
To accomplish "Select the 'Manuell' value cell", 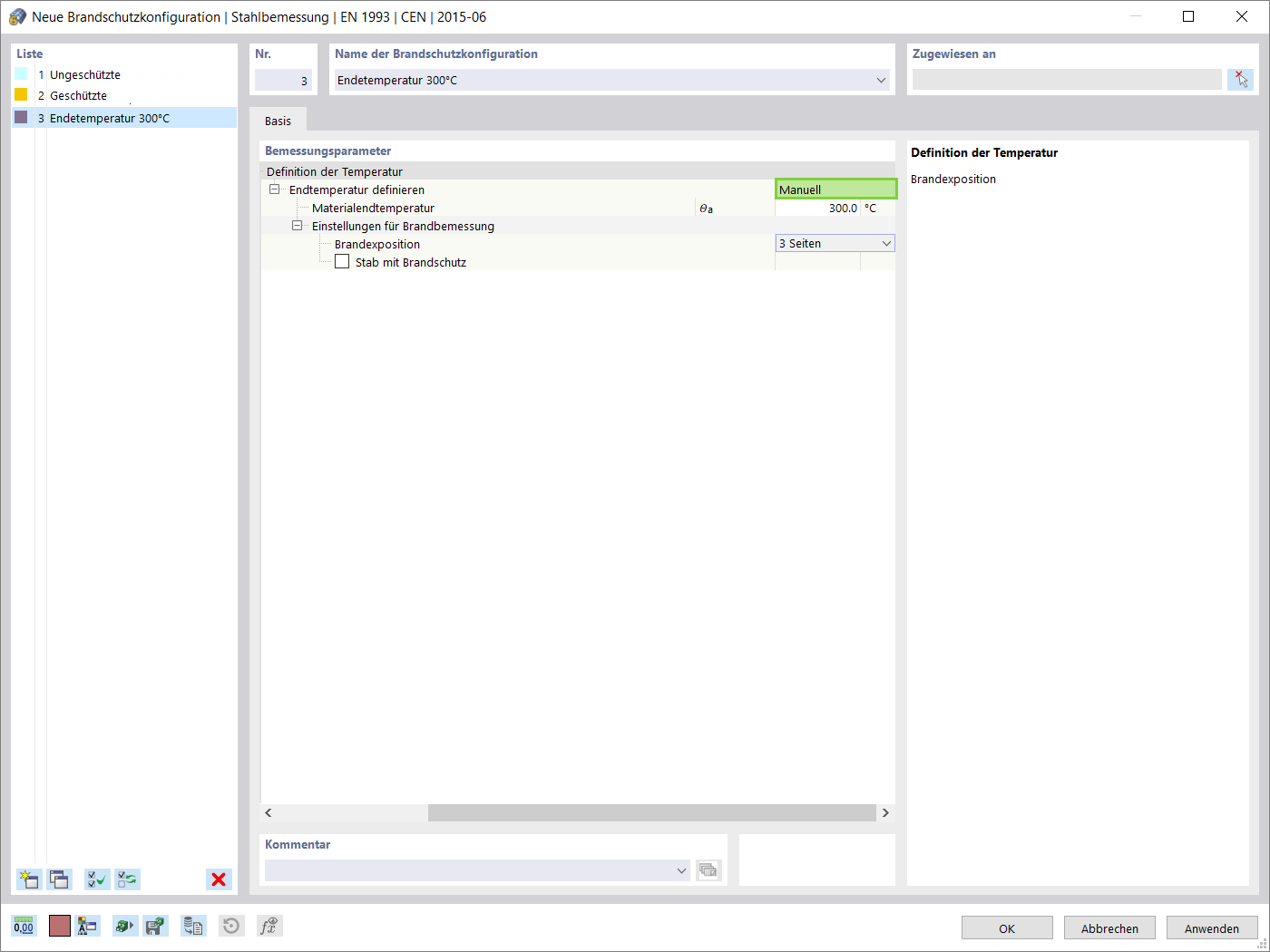I will (835, 189).
